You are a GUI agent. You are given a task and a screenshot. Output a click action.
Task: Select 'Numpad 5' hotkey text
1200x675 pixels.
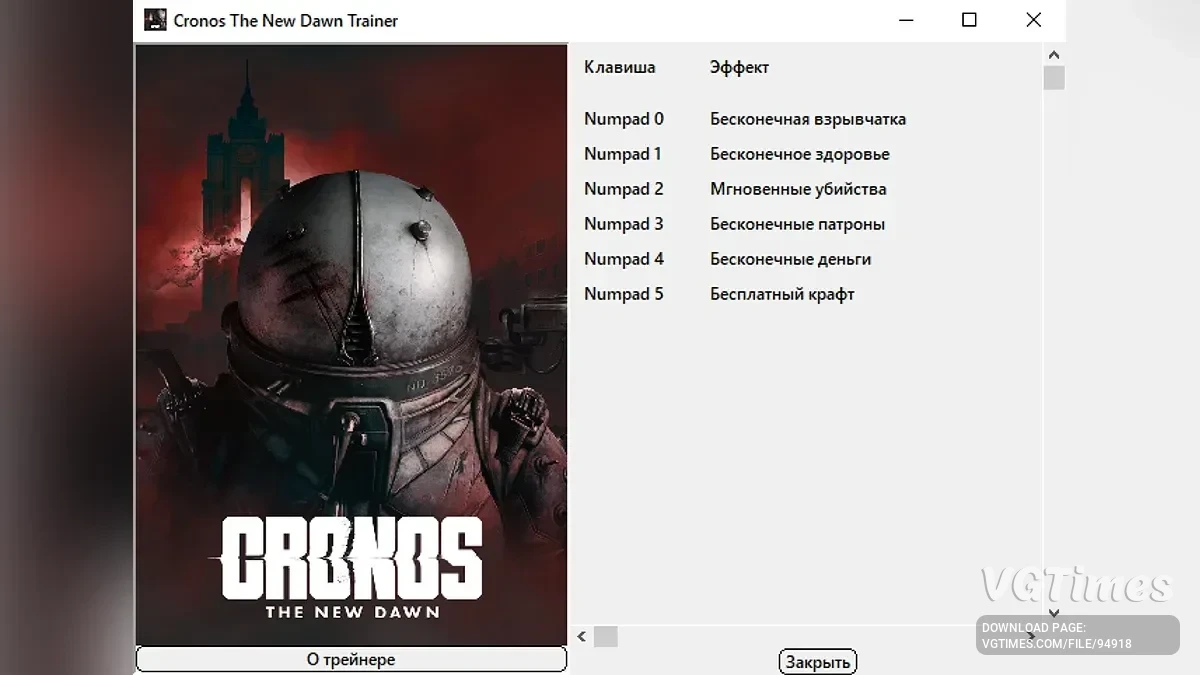pyautogui.click(x=624, y=294)
